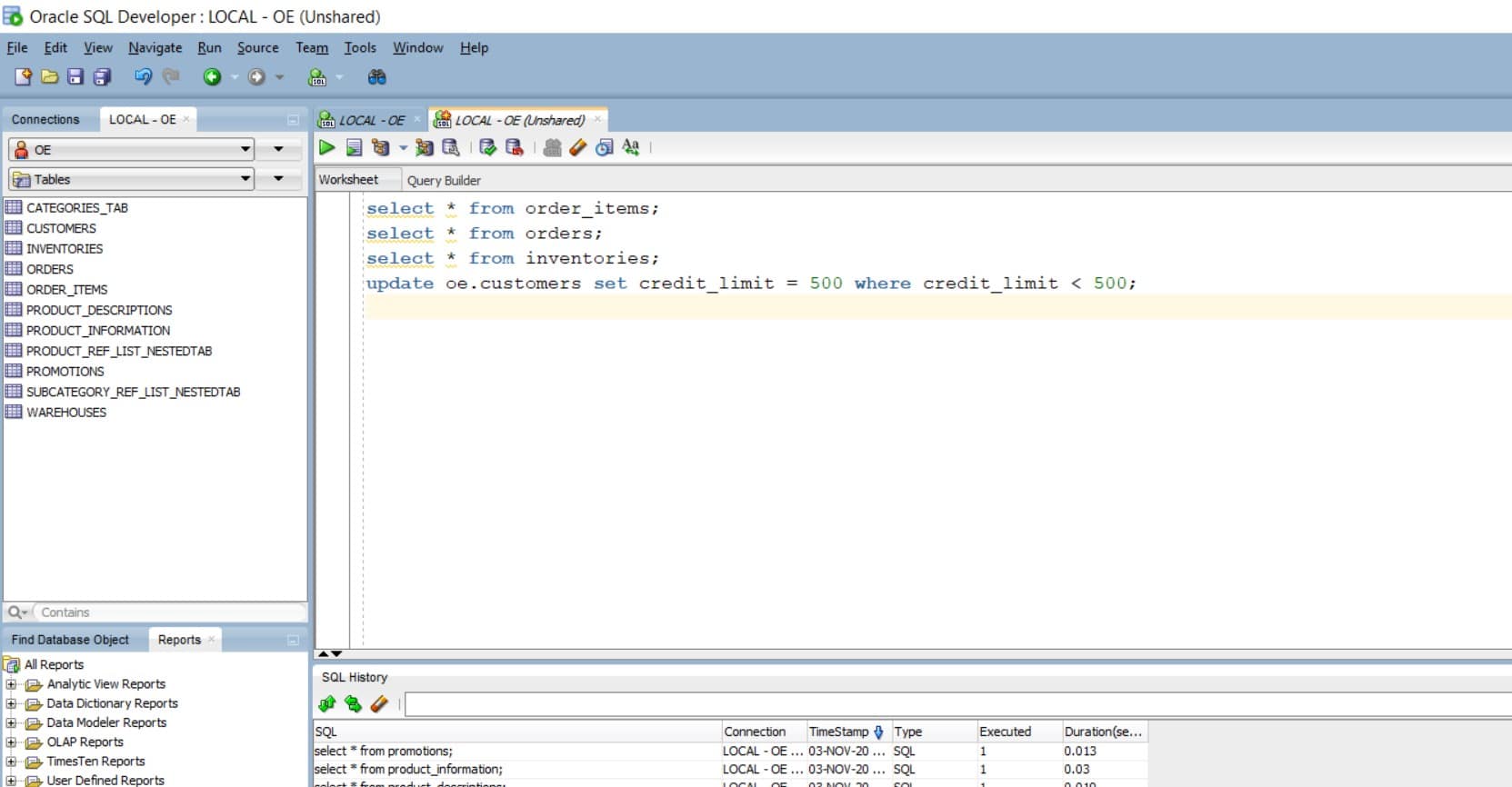Open the File menu
Viewport: 1512px width, 787px height.
point(17,47)
